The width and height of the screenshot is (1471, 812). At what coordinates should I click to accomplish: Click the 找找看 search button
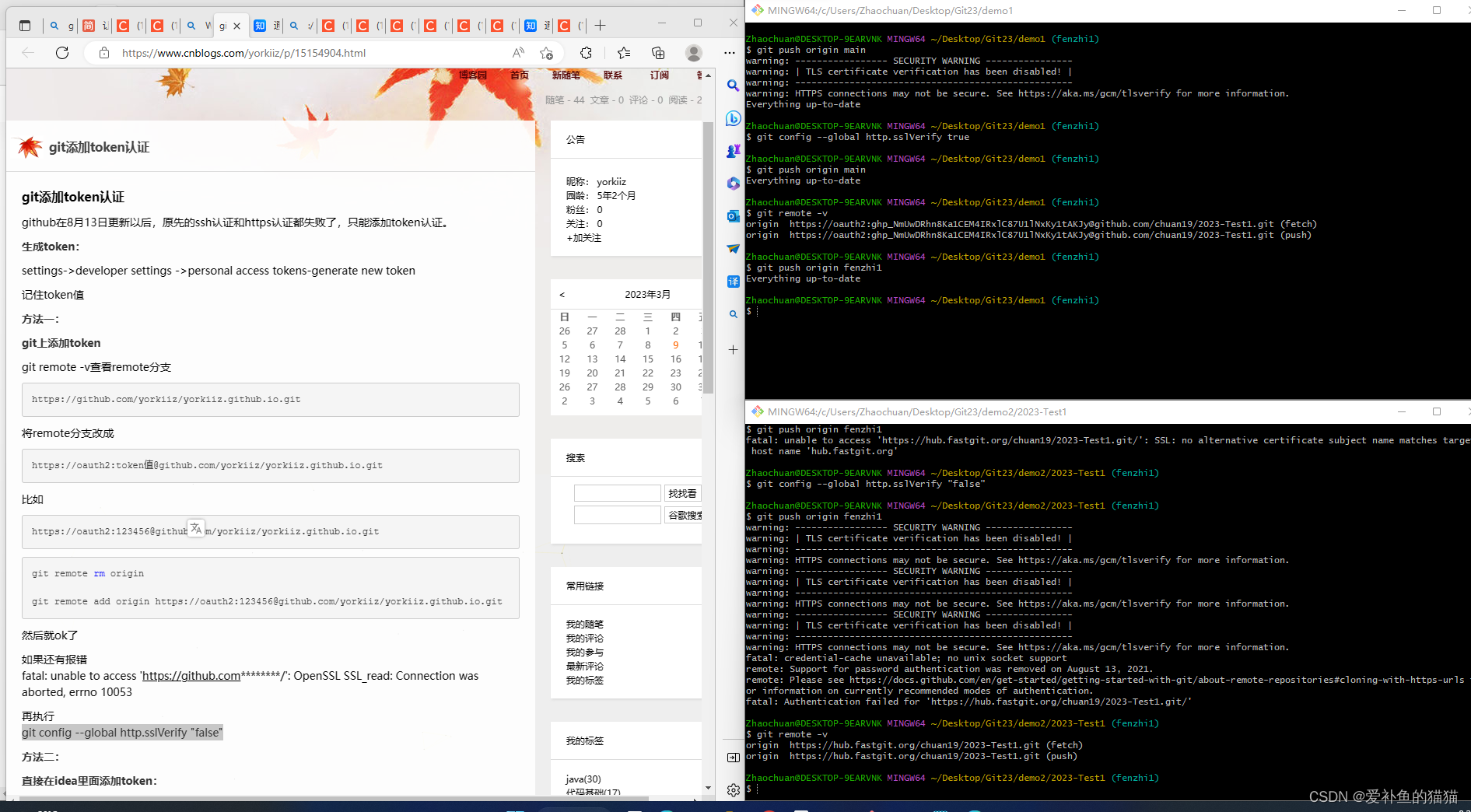tap(682, 493)
